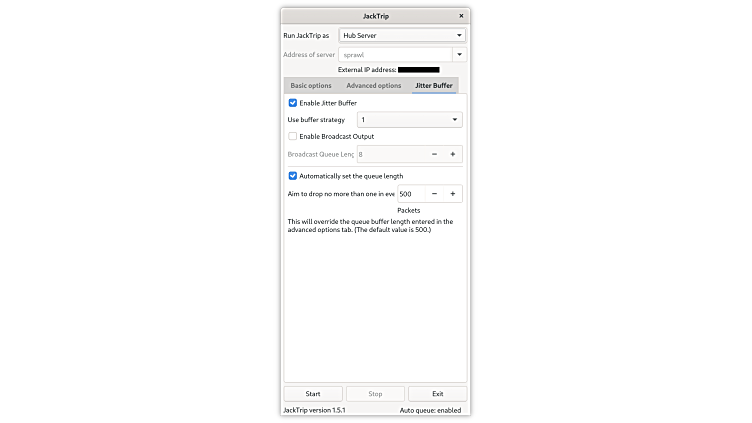The image size is (752, 423).
Task: Click the Broadcast Queue Length plus icon
Action: click(x=452, y=154)
